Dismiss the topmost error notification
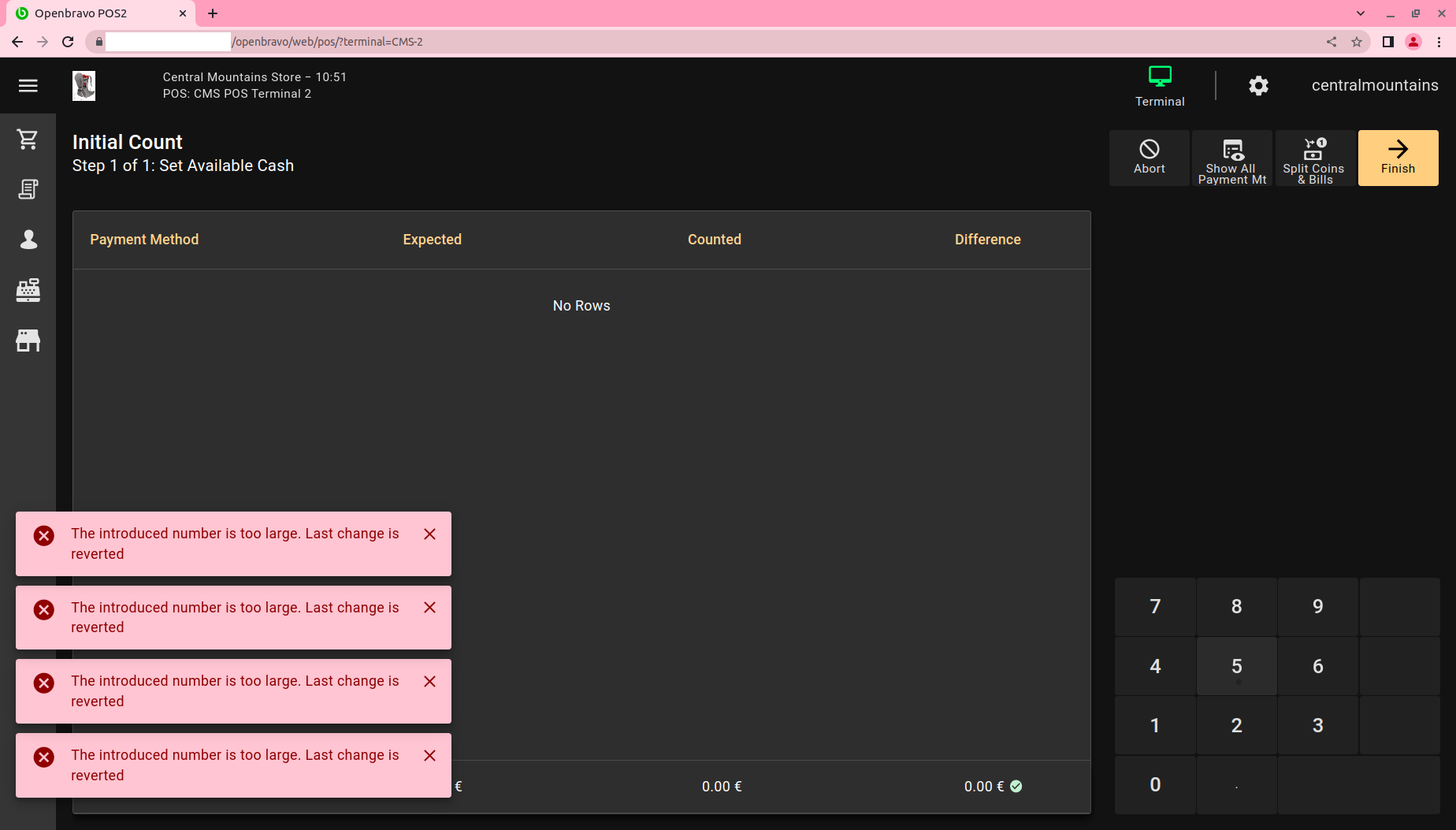1456x830 pixels. 429,534
